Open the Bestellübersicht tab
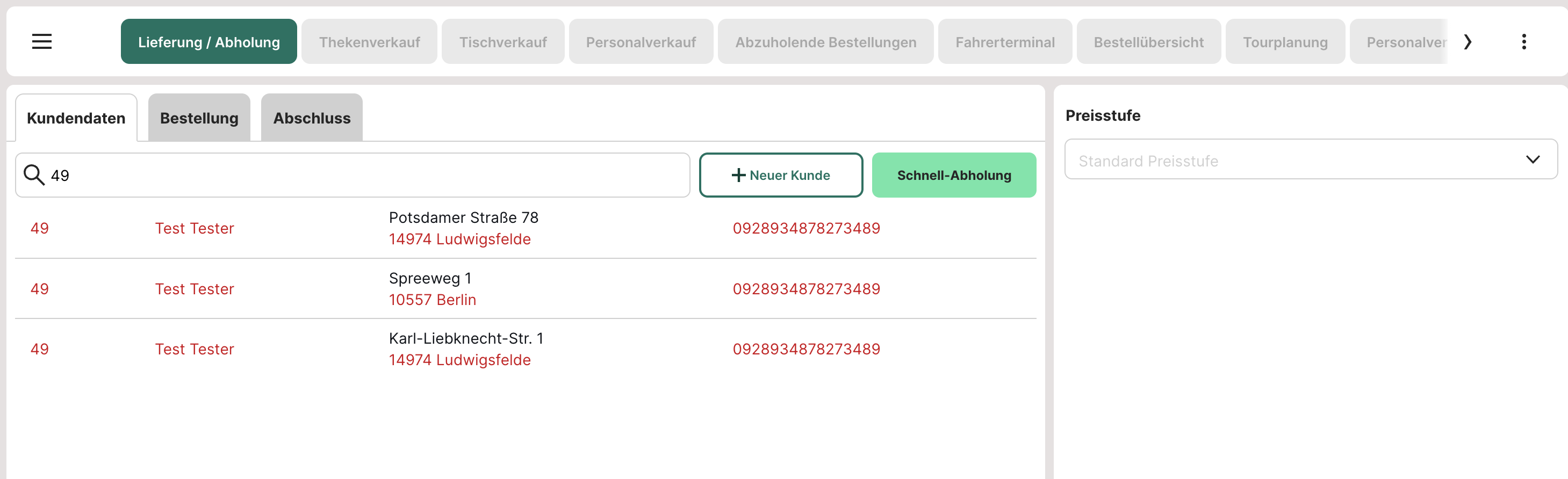The image size is (1568, 479). click(x=1148, y=42)
